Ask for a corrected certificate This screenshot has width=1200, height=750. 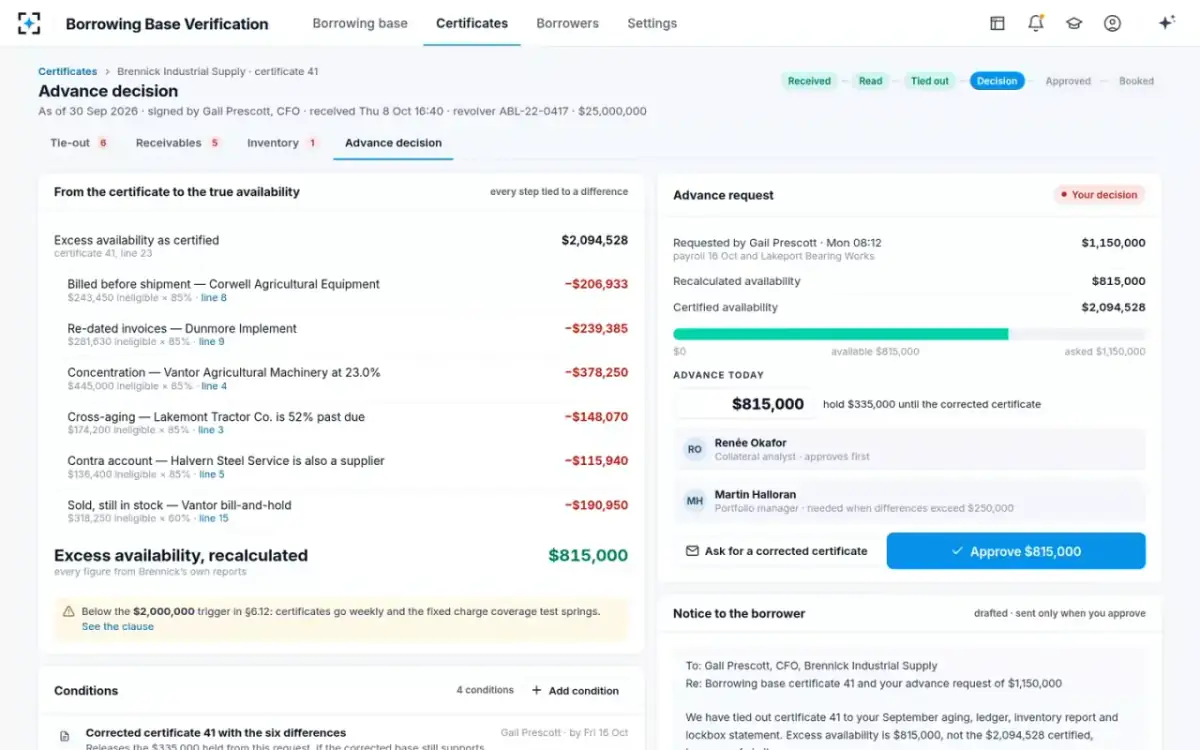coord(777,551)
